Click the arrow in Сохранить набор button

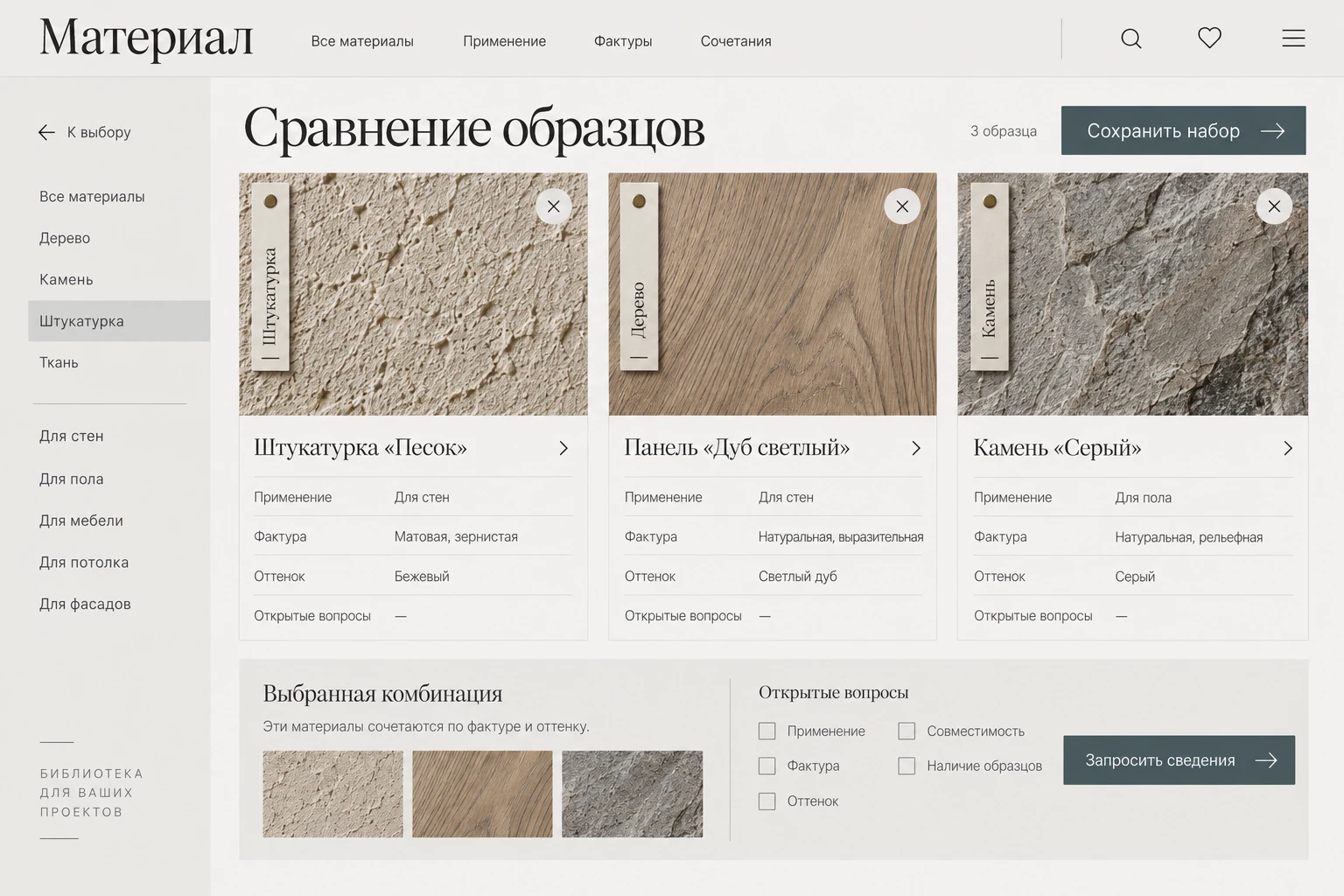click(1272, 130)
